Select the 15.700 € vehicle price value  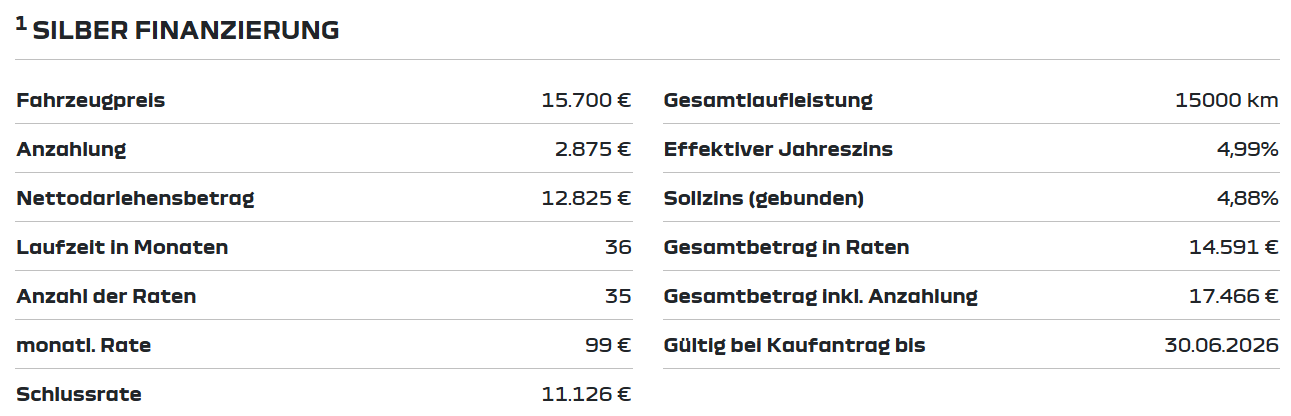pos(586,100)
